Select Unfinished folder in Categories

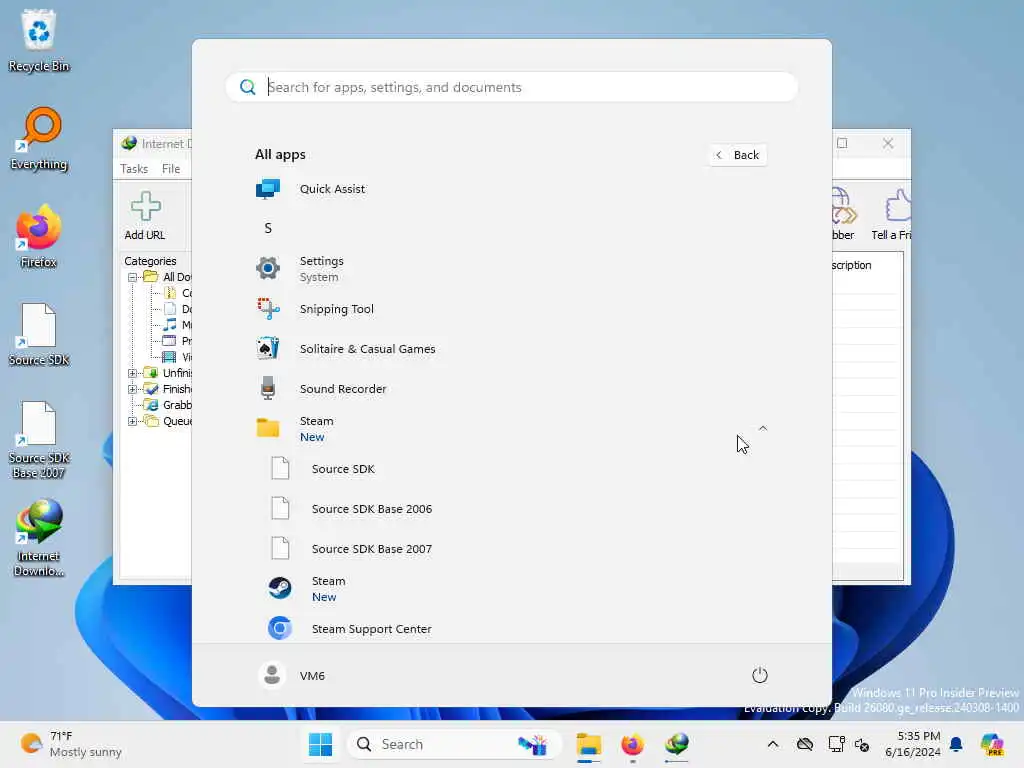coord(168,373)
